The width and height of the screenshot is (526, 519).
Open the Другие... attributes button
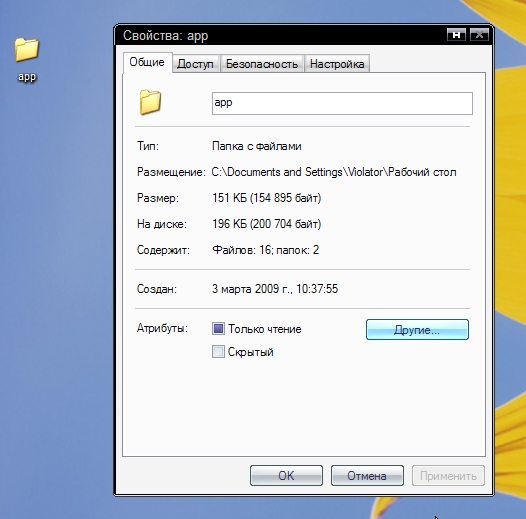tap(417, 329)
